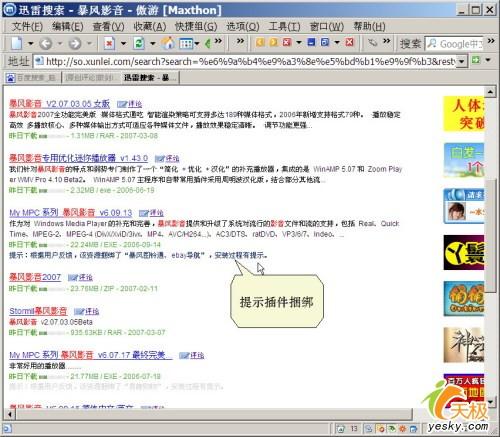Click the green arrow toolbar icon
Viewport: 500px width, 437px height.
coord(208,43)
